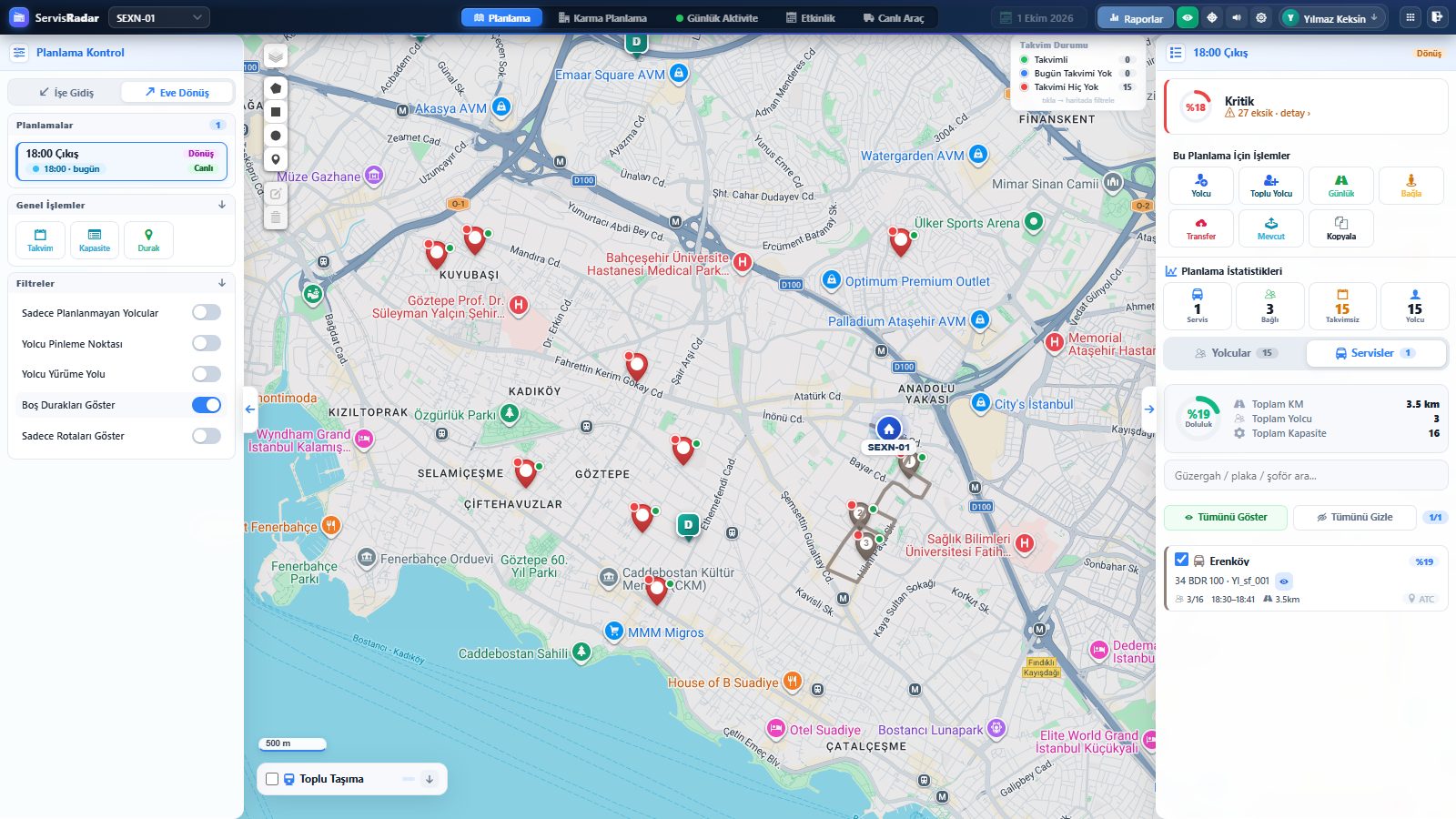This screenshot has width=1456, height=819.
Task: Open the SEXN-01 dropdown in header
Action: (159, 17)
